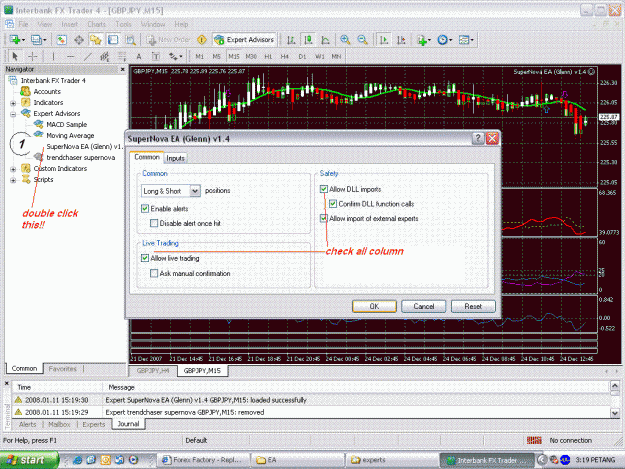625x469 pixels.
Task: Select the arrow Cursor tool
Action: (x=15, y=56)
